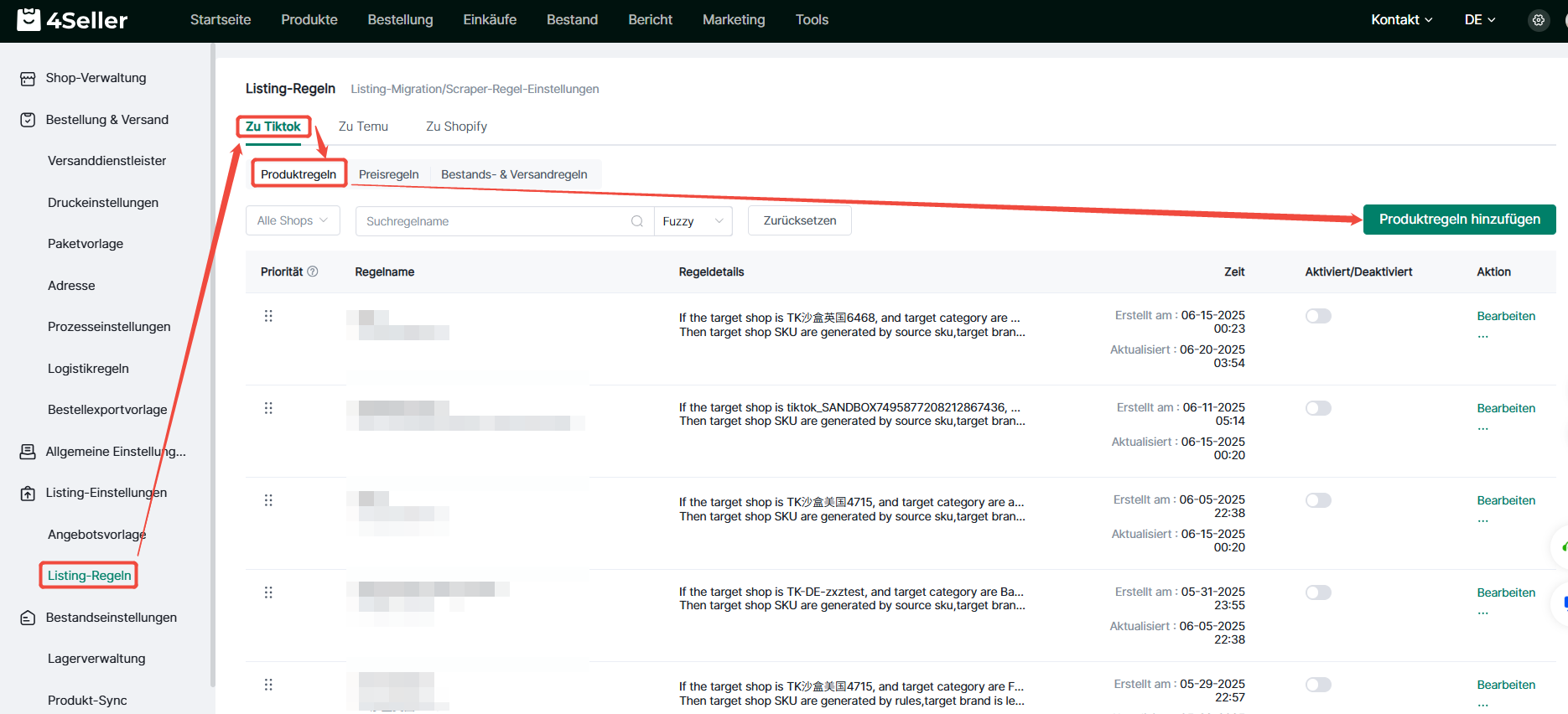Open the Bestellung menu
Image resolution: width=1568 pixels, height=714 pixels.
(400, 20)
